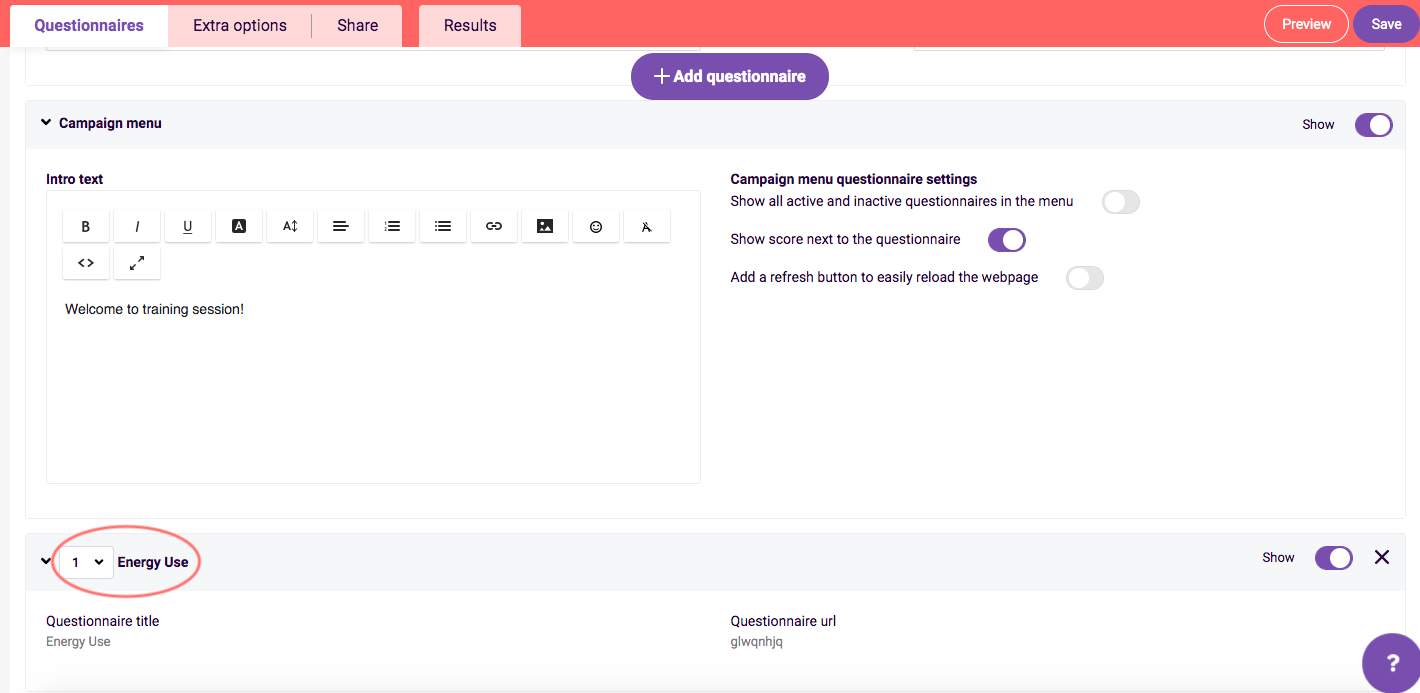Select the underline formatting icon
The image size is (1420, 693).
coord(188,225)
